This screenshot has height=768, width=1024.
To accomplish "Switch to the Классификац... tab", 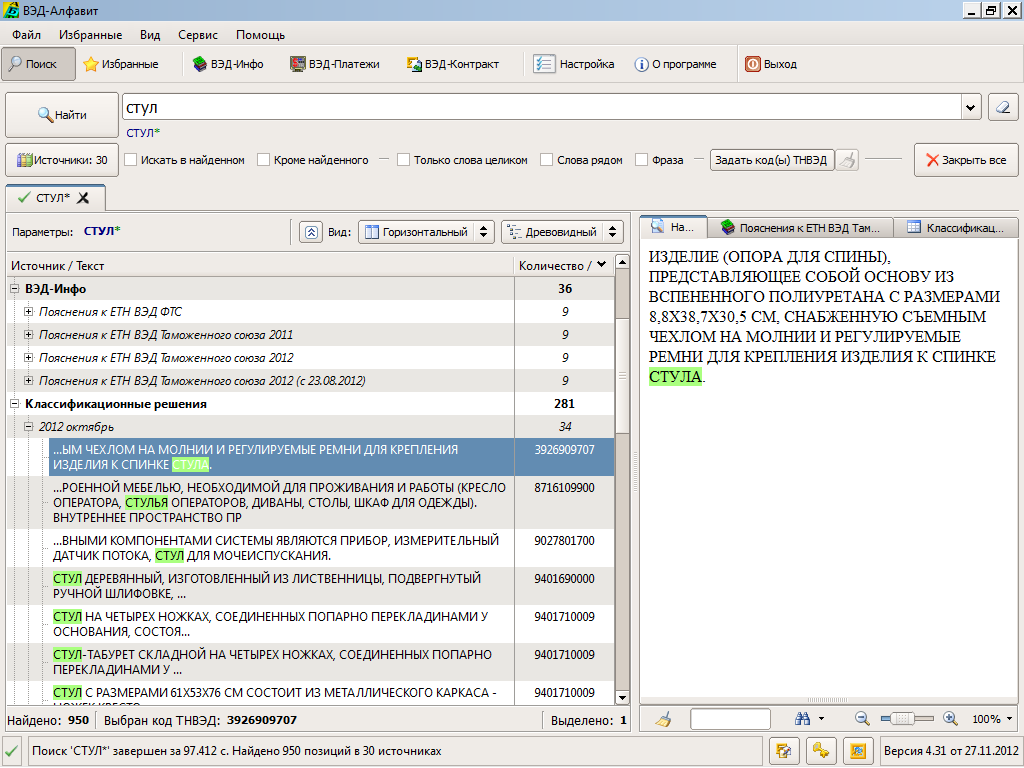I will point(955,227).
